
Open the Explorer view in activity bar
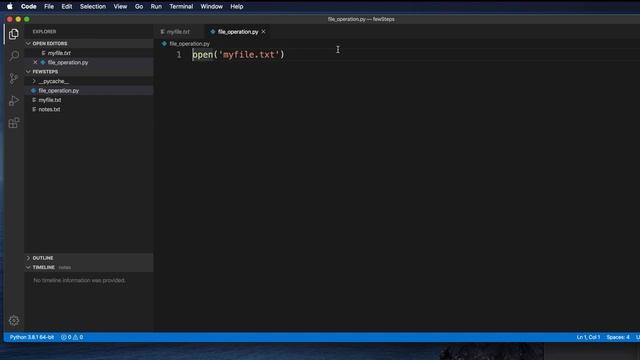14,34
